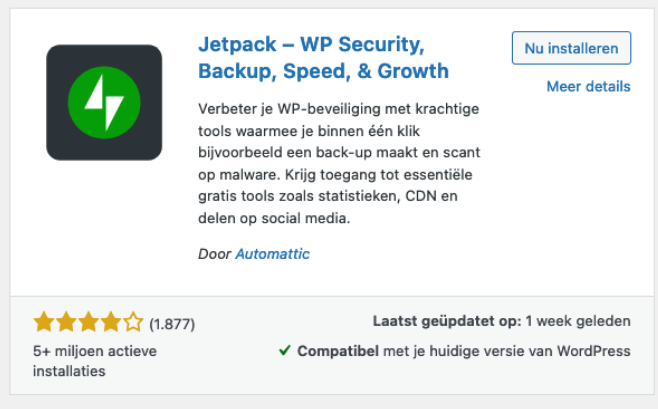Click the second gold rating star

(x=66, y=322)
